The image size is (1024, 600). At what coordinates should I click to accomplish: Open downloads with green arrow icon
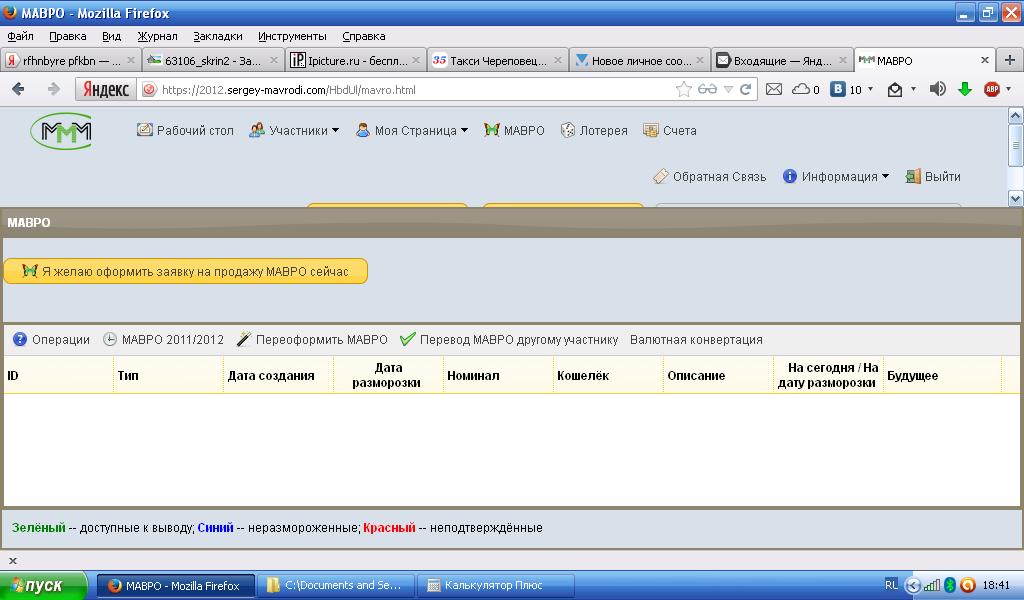pos(965,89)
